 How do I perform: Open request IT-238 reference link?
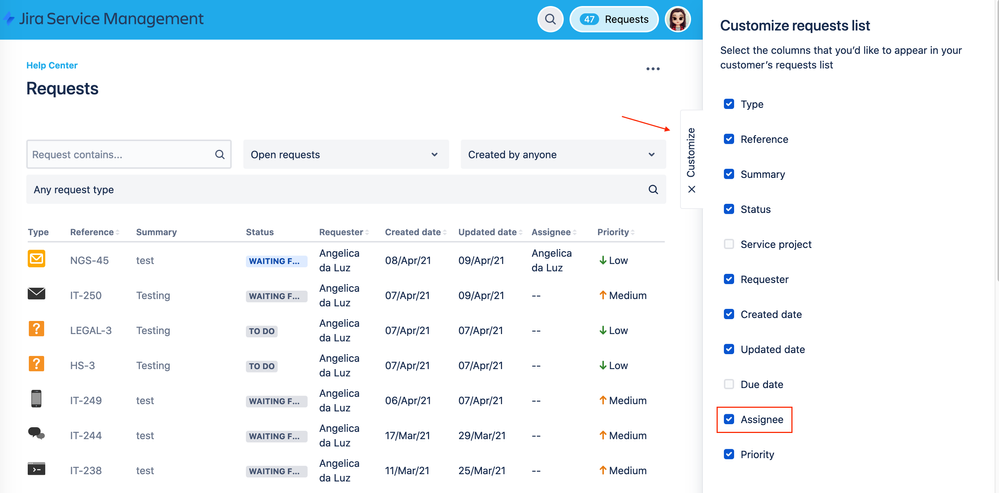click(x=85, y=471)
